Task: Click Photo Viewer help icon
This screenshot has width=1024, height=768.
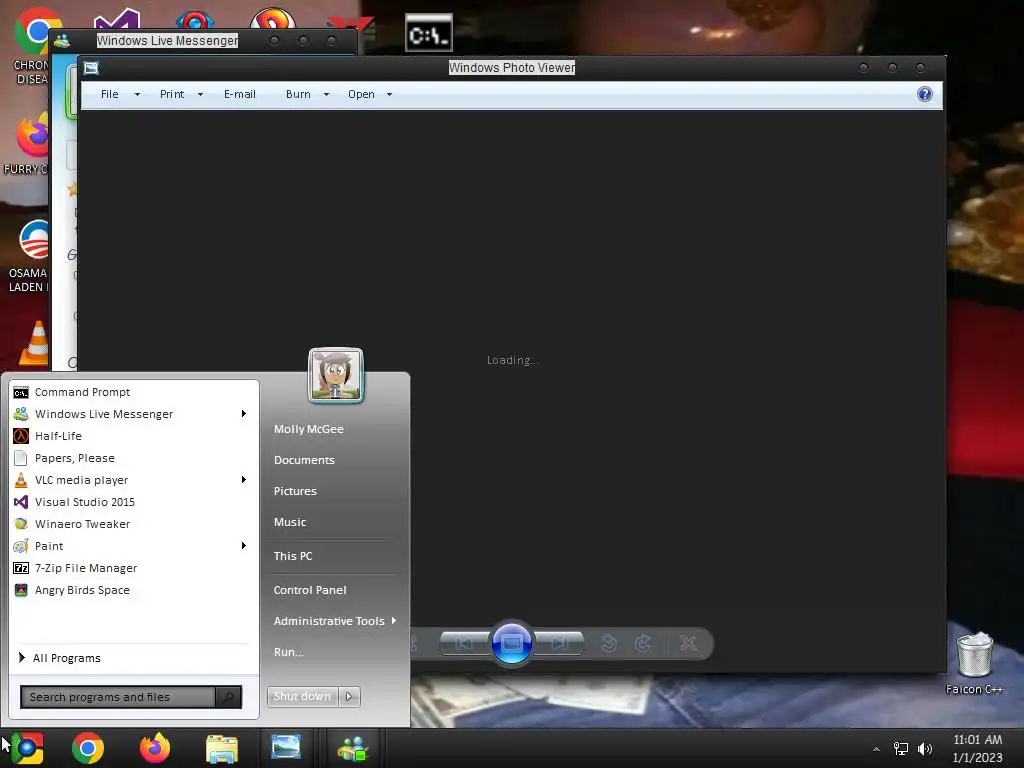Action: tap(925, 95)
